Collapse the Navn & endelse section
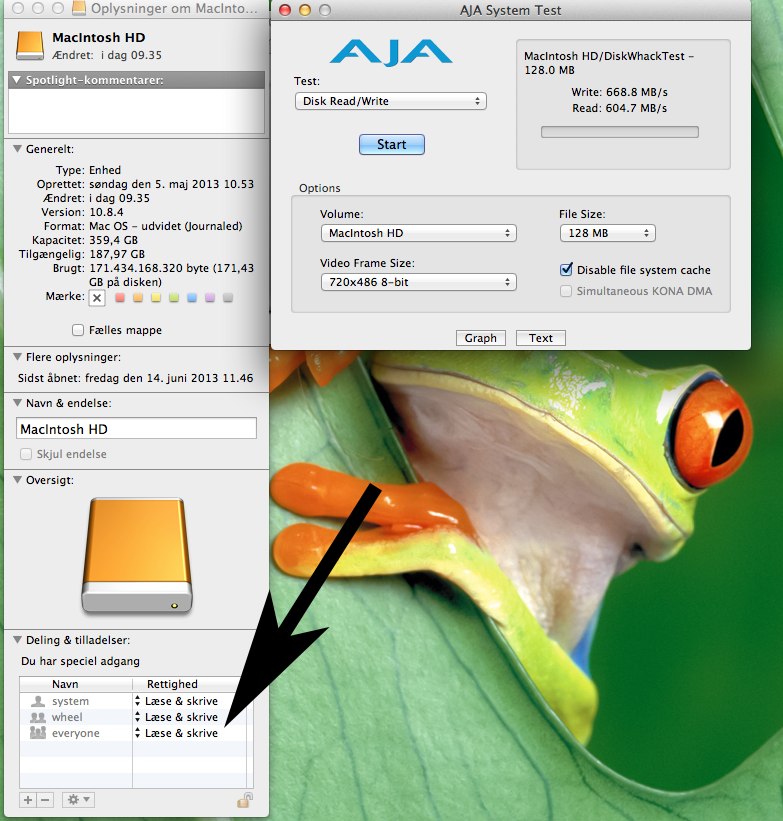 [17, 403]
